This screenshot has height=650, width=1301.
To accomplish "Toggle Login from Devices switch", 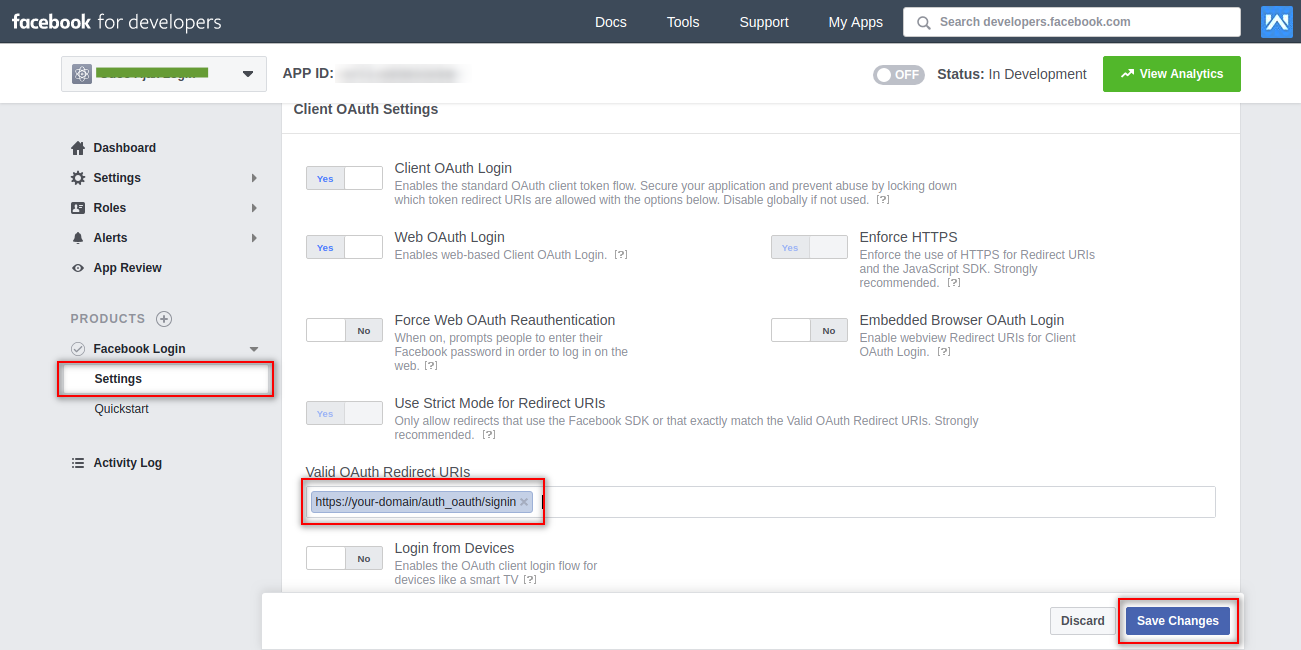I will pos(344,558).
